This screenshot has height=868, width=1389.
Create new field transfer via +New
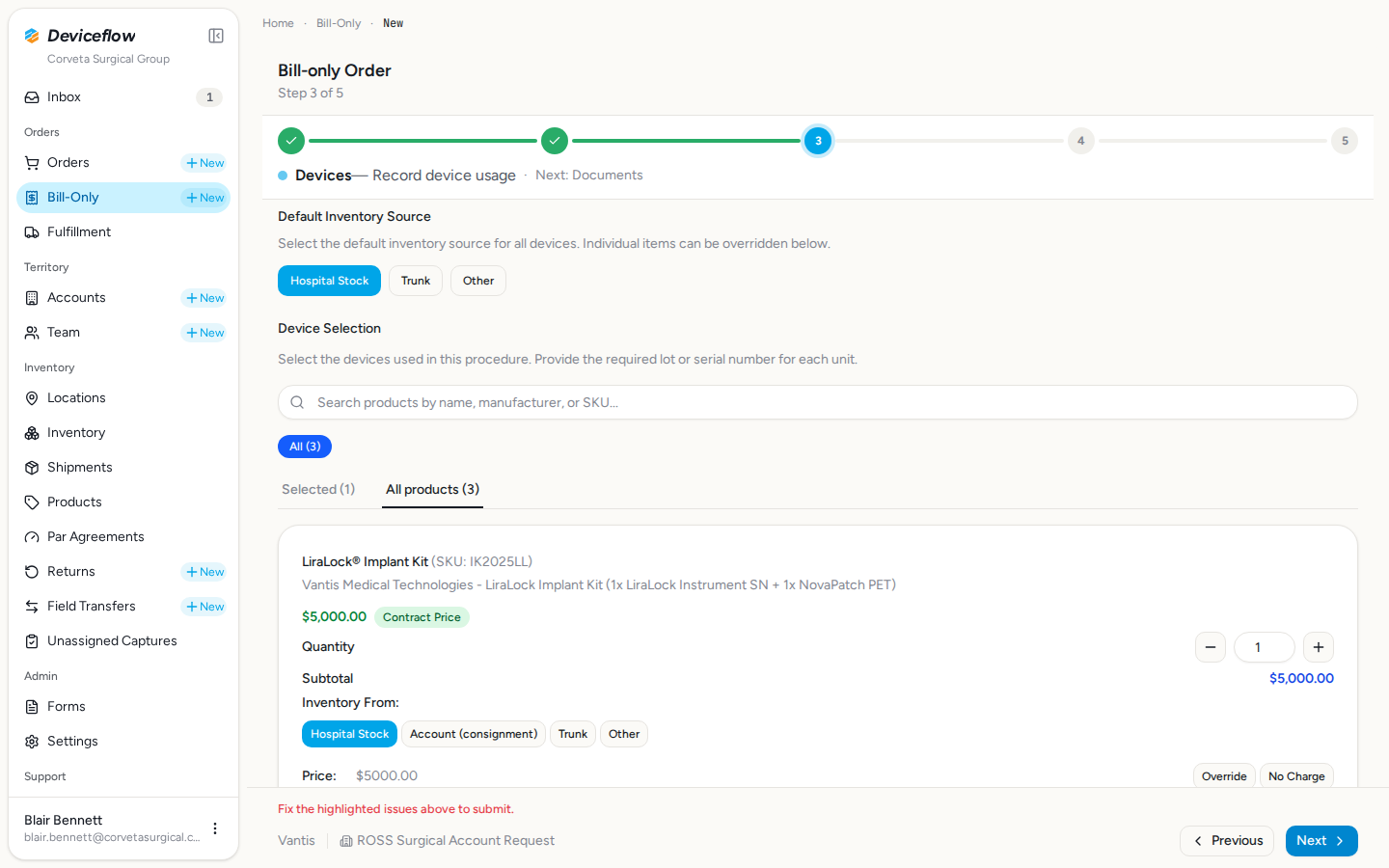click(x=204, y=607)
